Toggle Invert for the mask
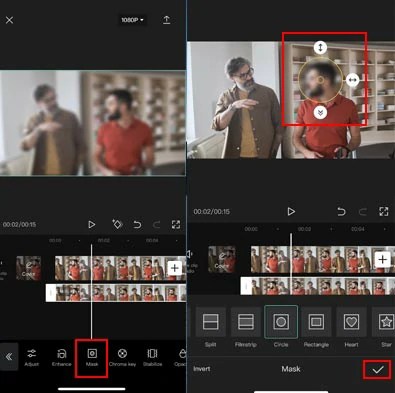The height and width of the screenshot is (393, 395). [x=202, y=369]
